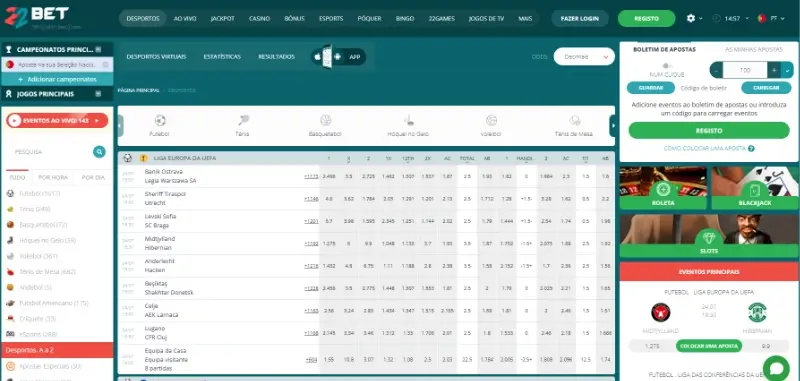Open the Mais menu
Viewport: 800px width, 381px height.
click(x=525, y=18)
